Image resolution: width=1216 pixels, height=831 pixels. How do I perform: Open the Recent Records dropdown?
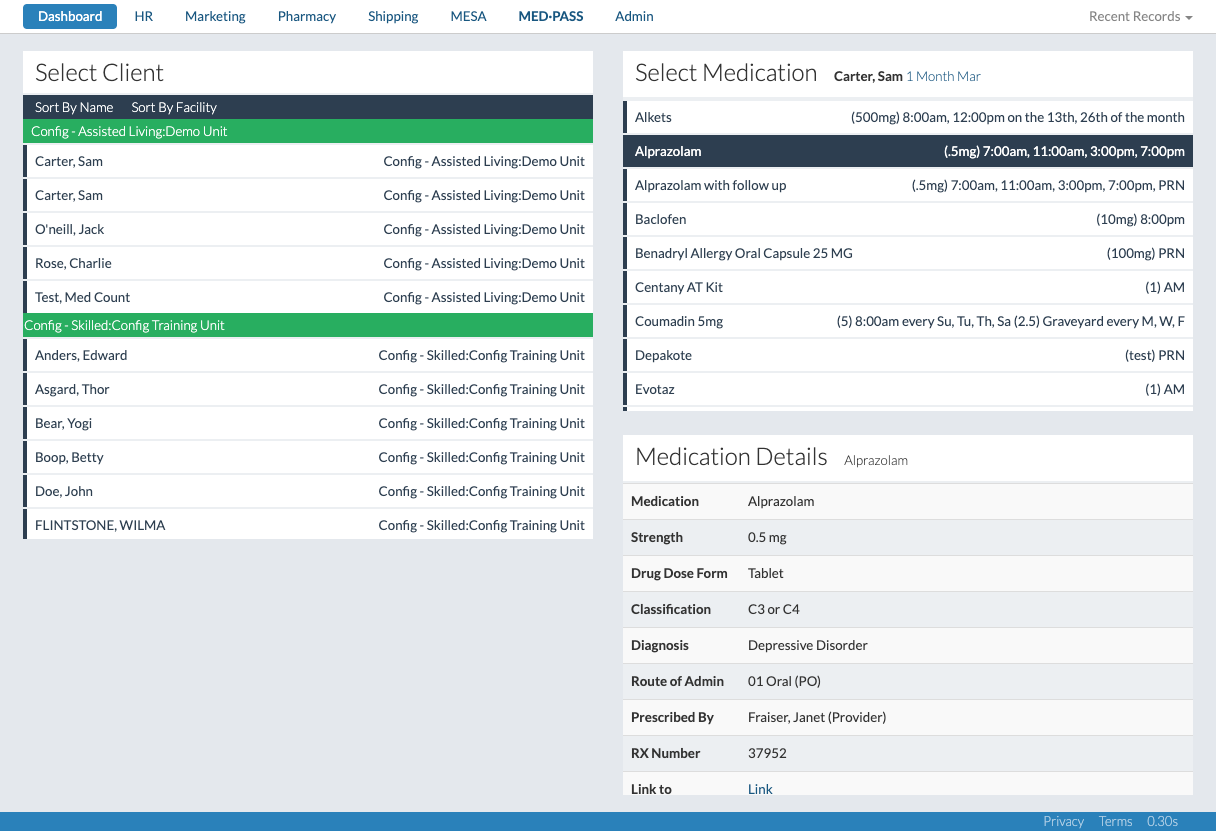[x=1140, y=17]
